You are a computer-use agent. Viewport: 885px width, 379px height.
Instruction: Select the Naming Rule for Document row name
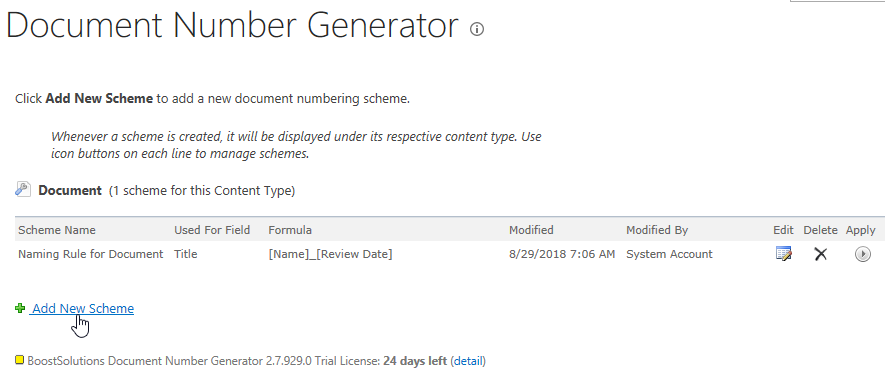[x=91, y=254]
